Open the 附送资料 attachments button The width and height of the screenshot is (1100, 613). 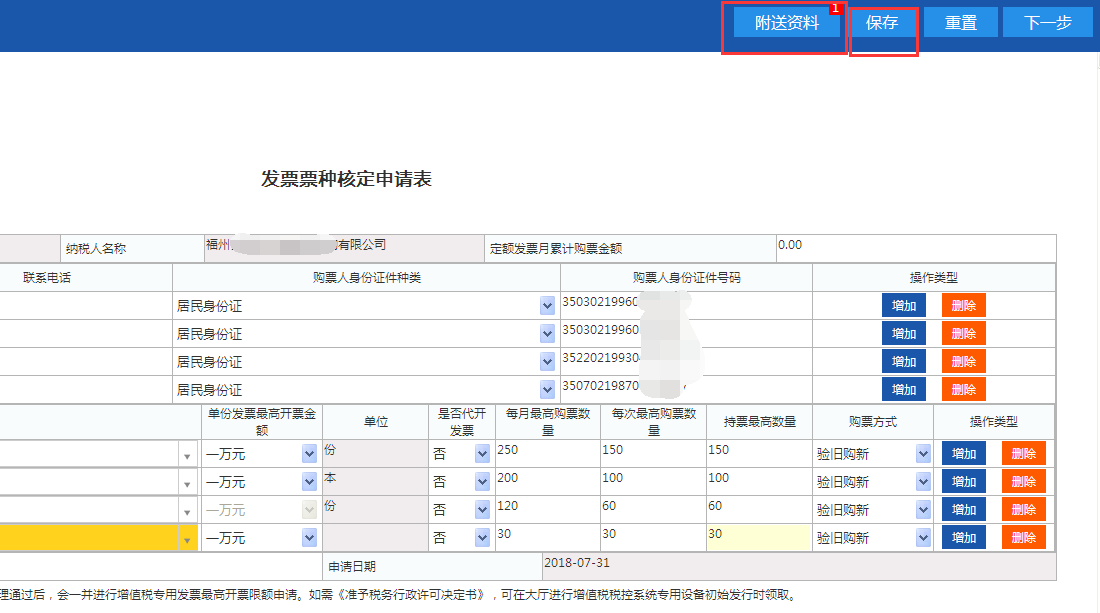coord(786,22)
